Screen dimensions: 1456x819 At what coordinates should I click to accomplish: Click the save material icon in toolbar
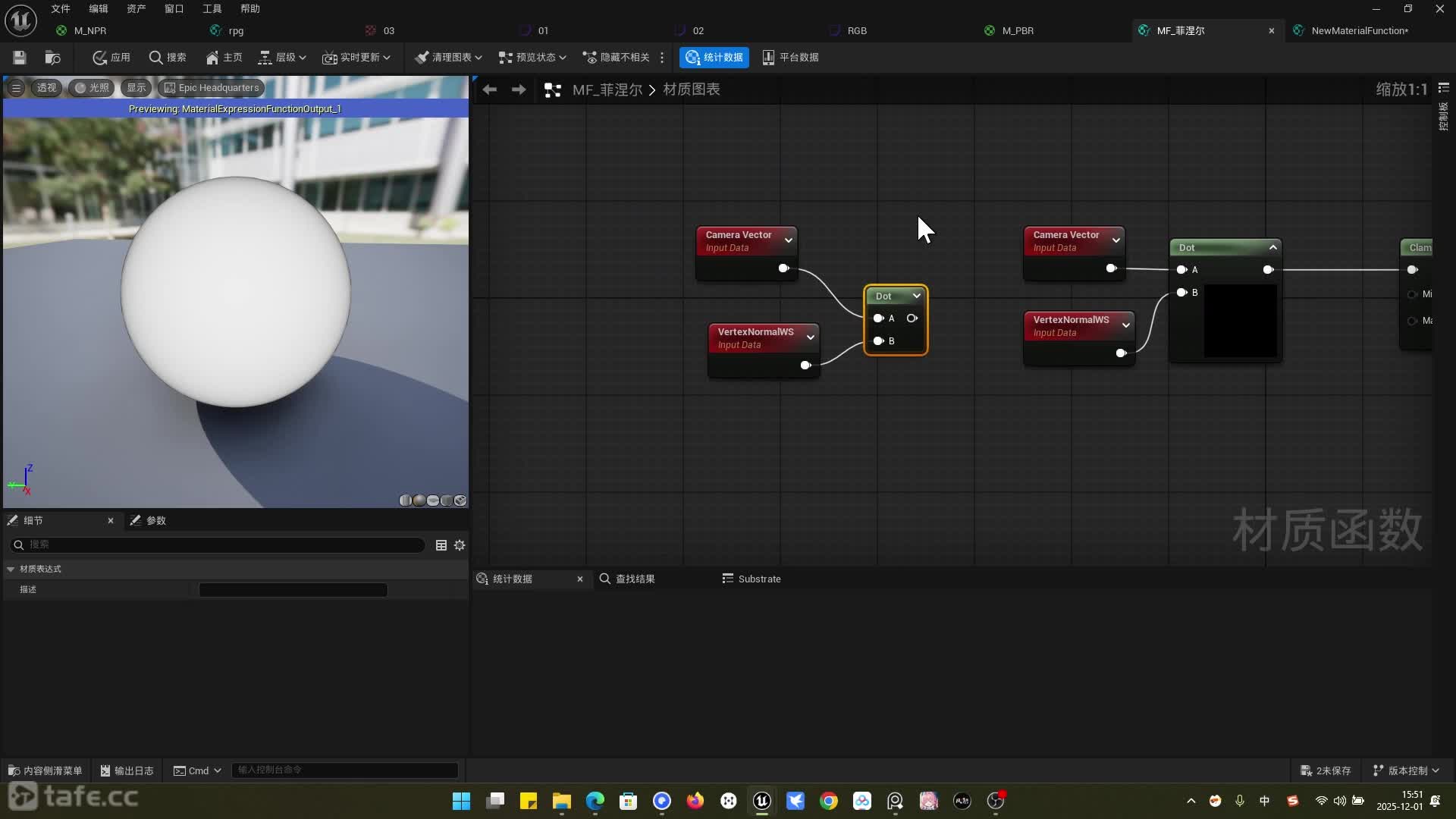(x=20, y=58)
